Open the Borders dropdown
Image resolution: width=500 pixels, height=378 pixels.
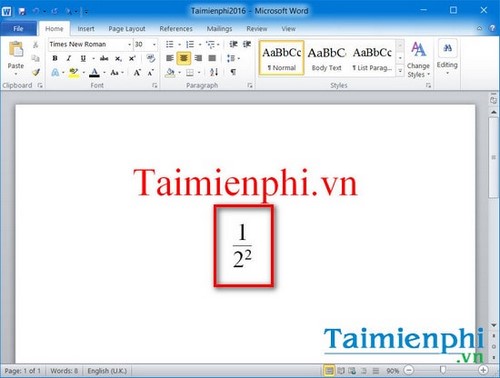[x=199, y=72]
